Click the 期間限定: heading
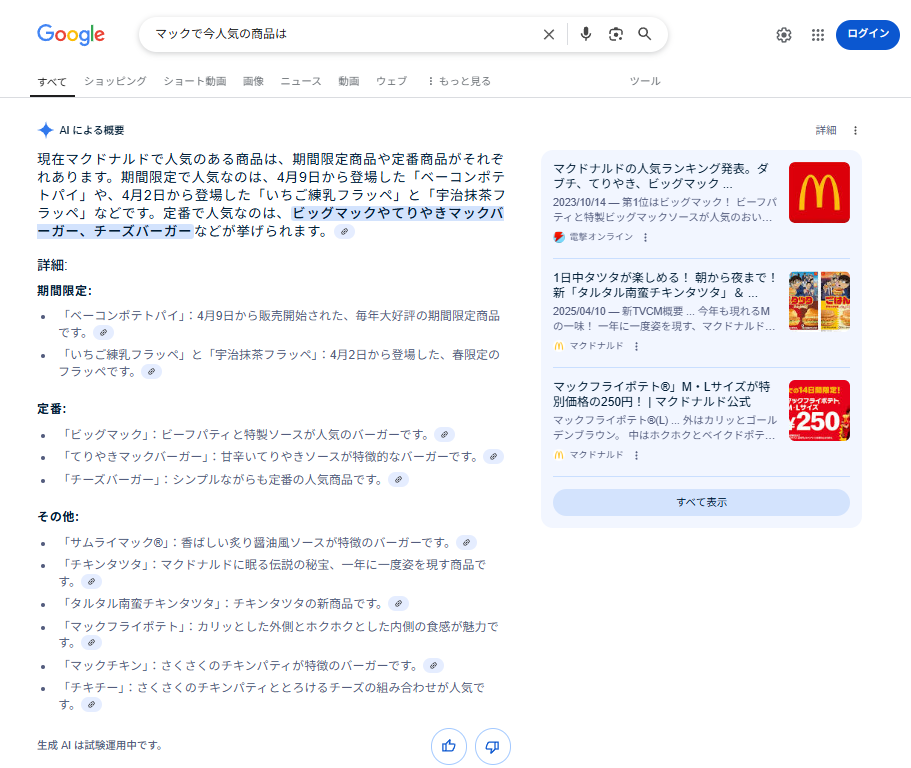The width and height of the screenshot is (911, 768). click(x=64, y=291)
